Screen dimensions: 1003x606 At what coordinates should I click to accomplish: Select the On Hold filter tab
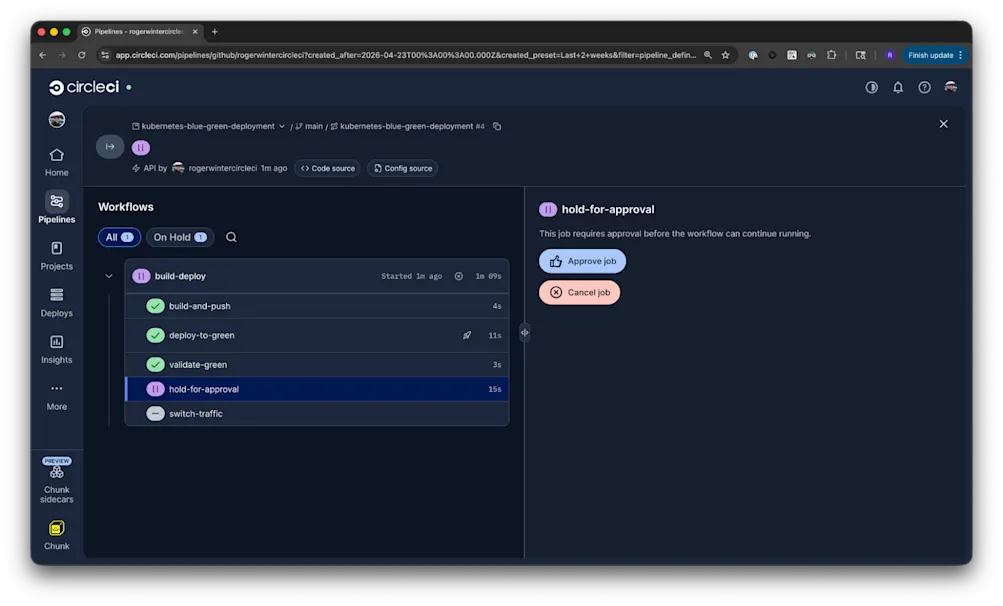click(x=180, y=237)
